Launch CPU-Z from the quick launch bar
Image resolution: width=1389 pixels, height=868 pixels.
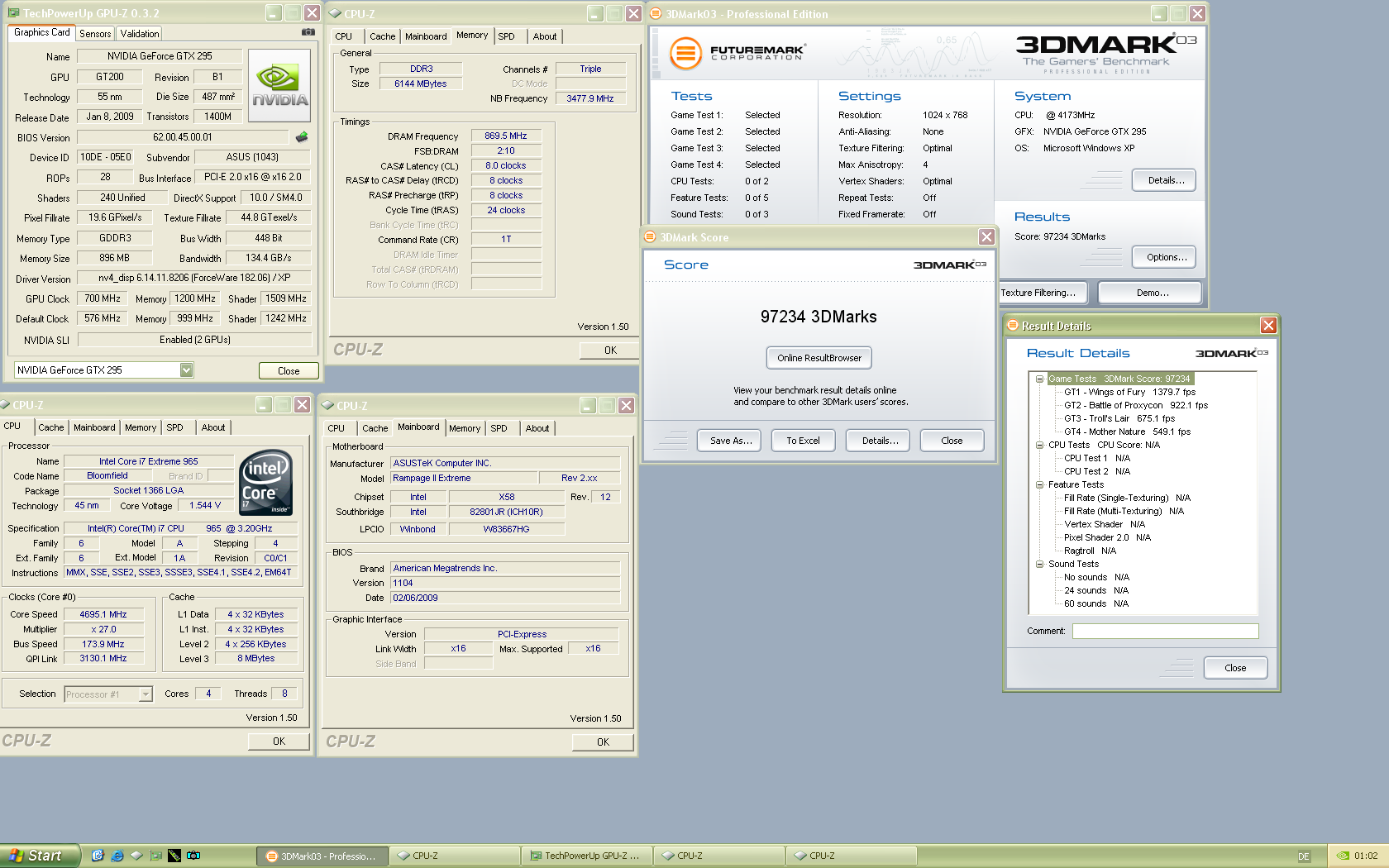coord(136,856)
